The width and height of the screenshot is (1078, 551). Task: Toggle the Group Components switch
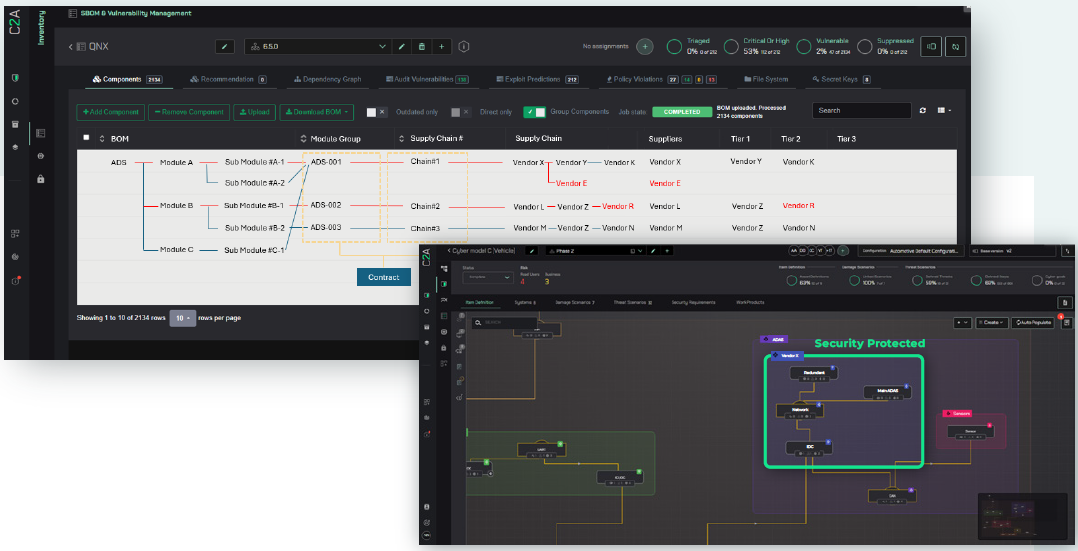(534, 111)
